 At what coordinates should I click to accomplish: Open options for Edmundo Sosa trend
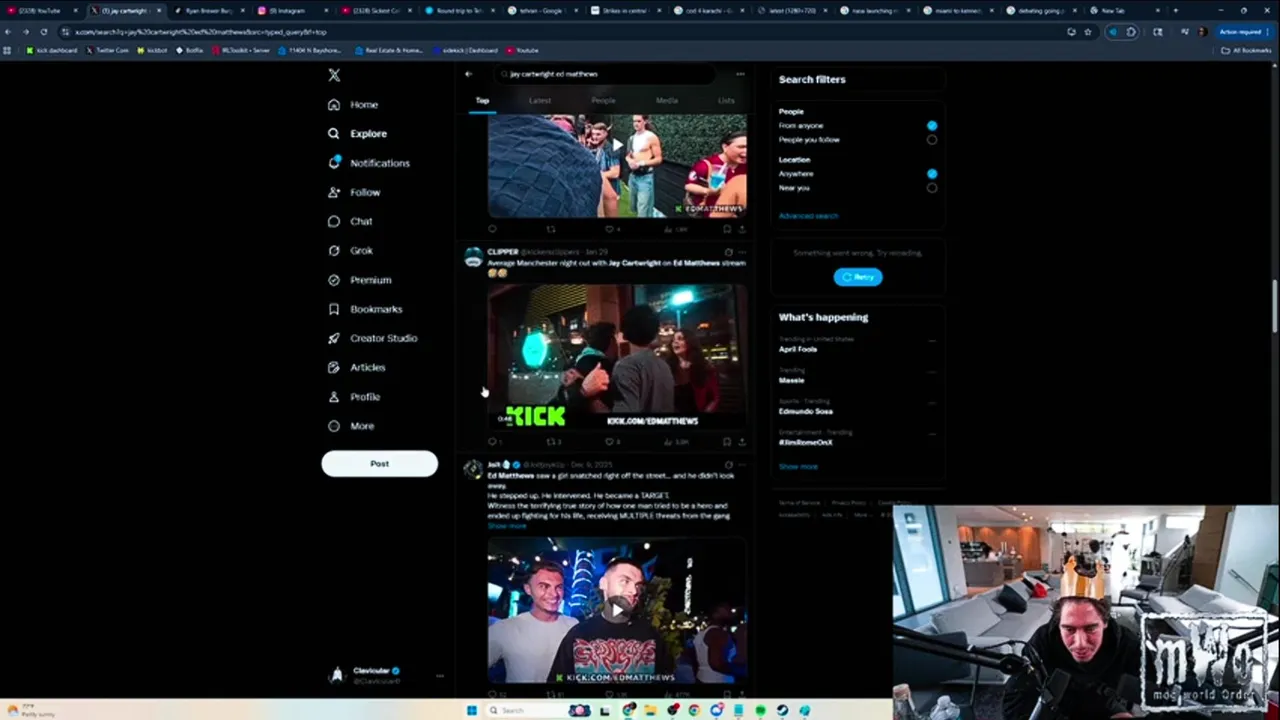(x=932, y=402)
